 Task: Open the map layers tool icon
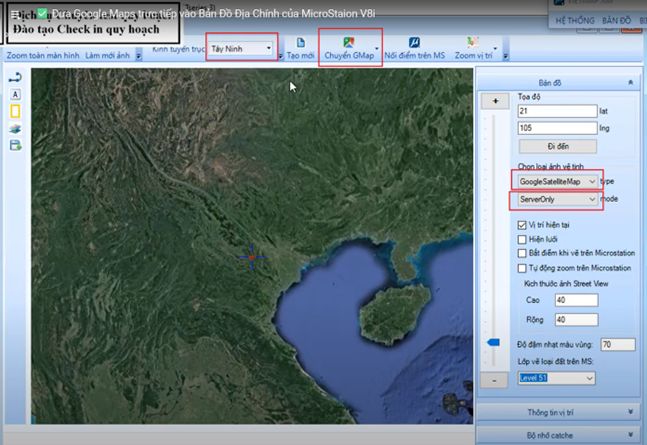(15, 129)
